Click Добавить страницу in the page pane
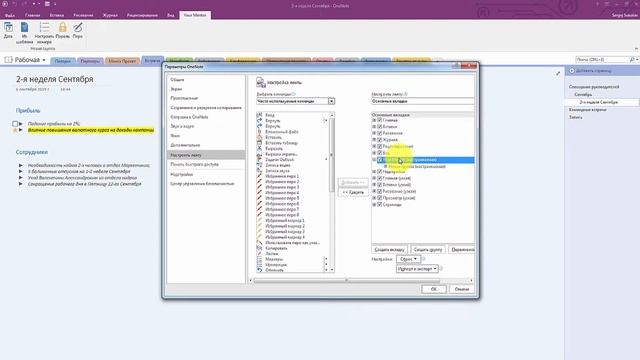Image resolution: width=640 pixels, height=360 pixels. point(593,71)
